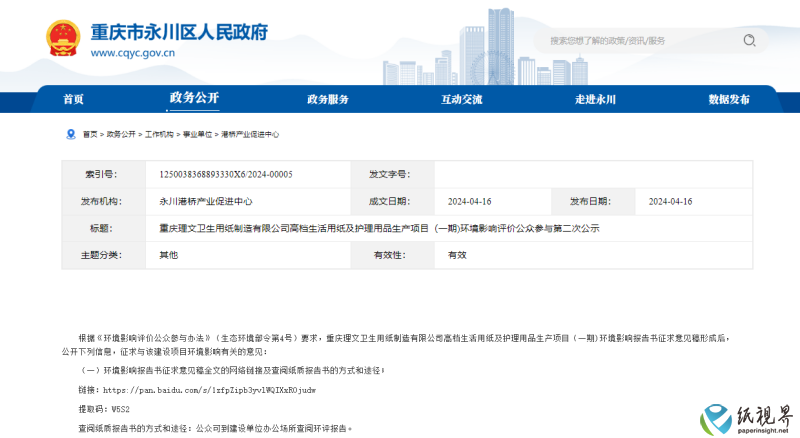Click the 发文字号 label cell
The height and width of the screenshot is (438, 800).
(x=392, y=175)
